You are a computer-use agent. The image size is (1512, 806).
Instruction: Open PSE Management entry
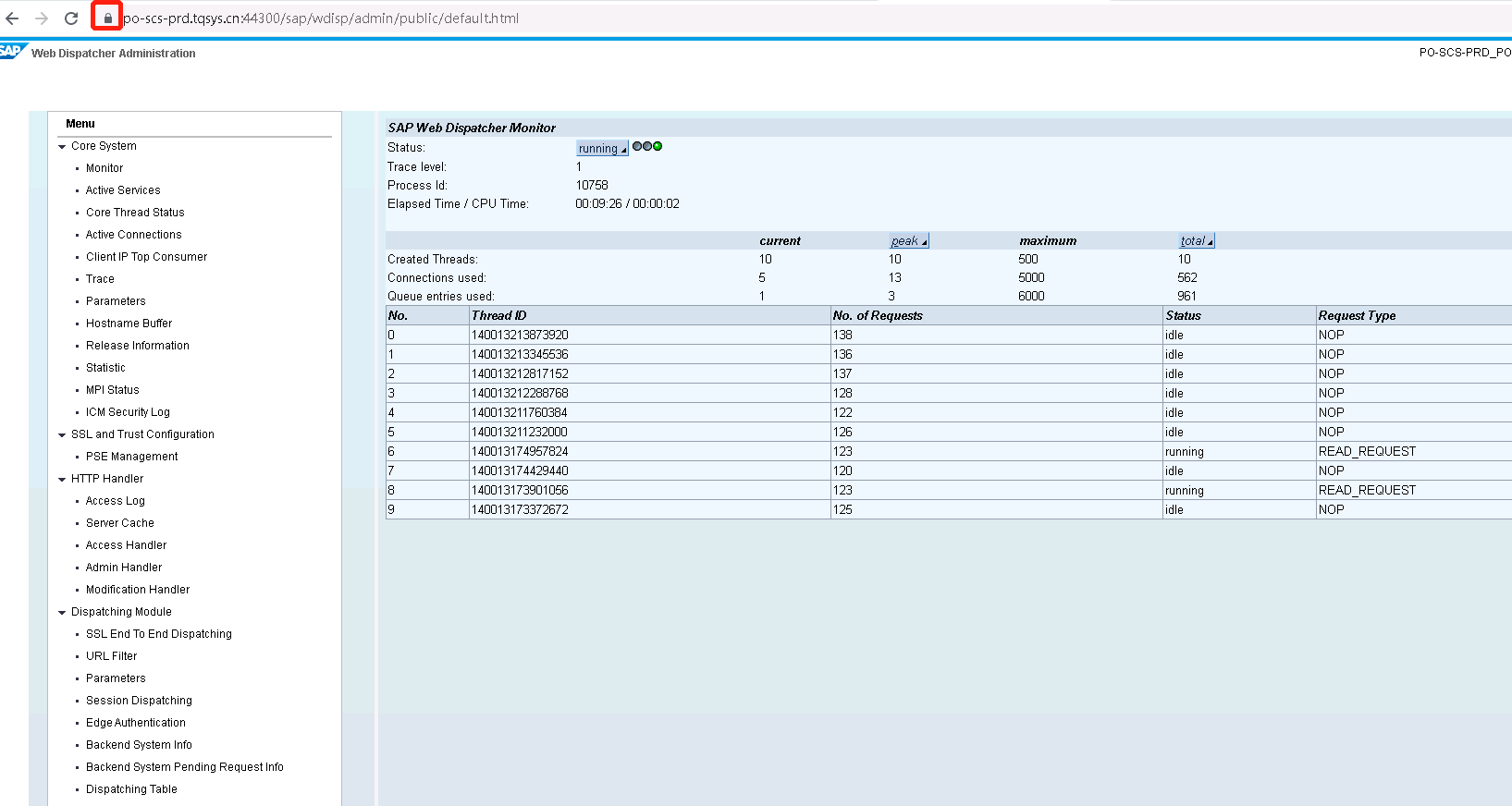pyautogui.click(x=132, y=457)
